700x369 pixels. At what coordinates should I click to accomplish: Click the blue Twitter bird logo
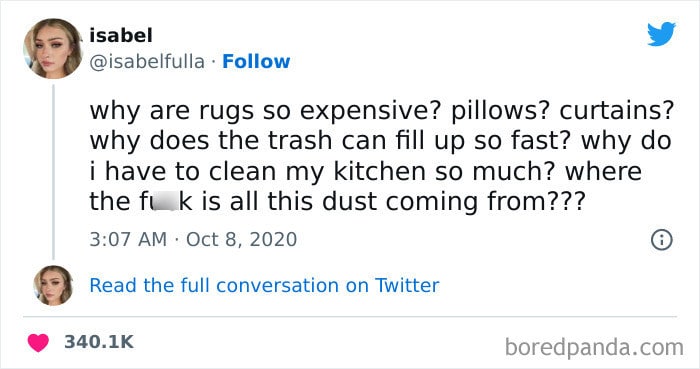pos(662,33)
